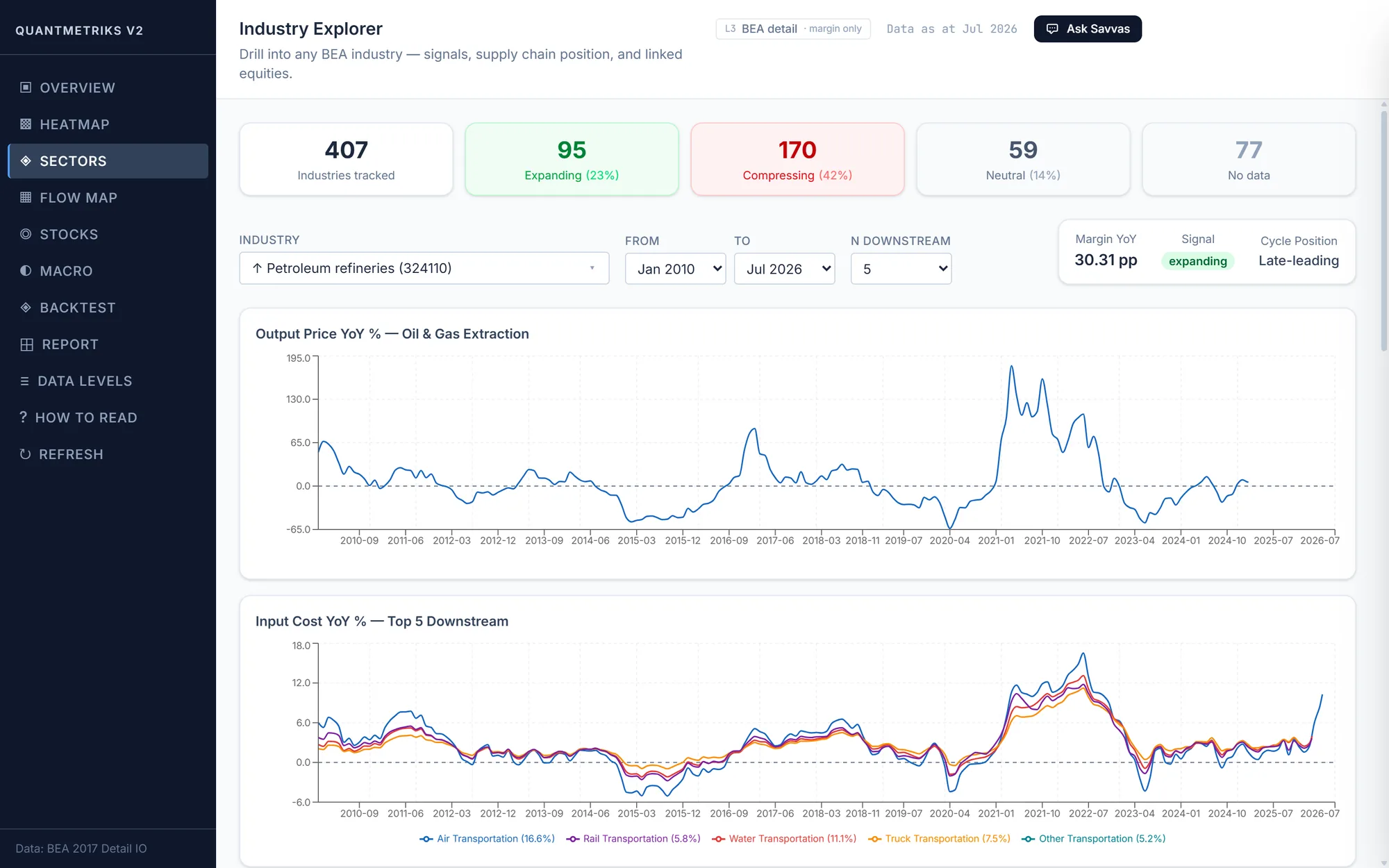The width and height of the screenshot is (1389, 868).
Task: Click the How To Read question icon
Action: coord(23,417)
